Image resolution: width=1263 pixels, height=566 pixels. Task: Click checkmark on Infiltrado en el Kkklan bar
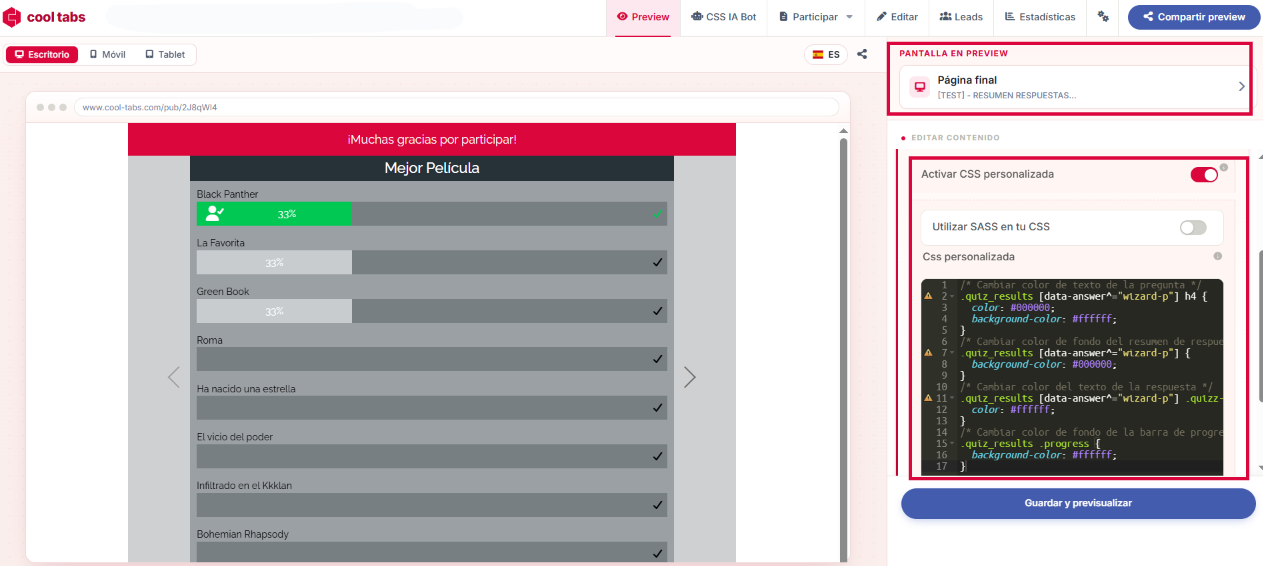click(657, 505)
